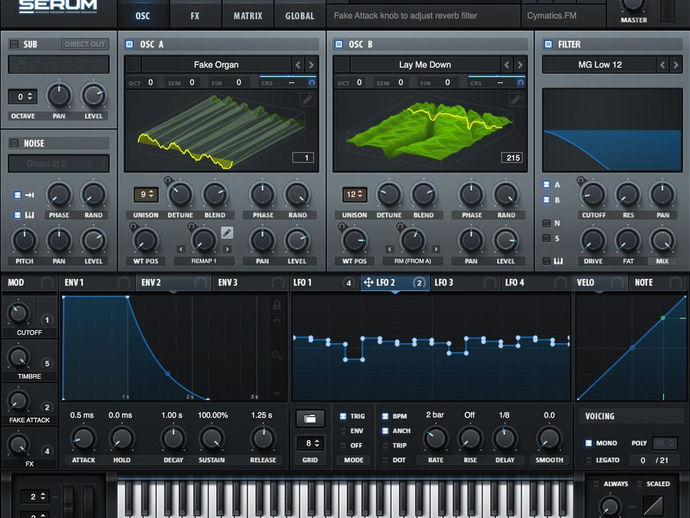Adjust OSC B unison voices stepper

pos(355,194)
